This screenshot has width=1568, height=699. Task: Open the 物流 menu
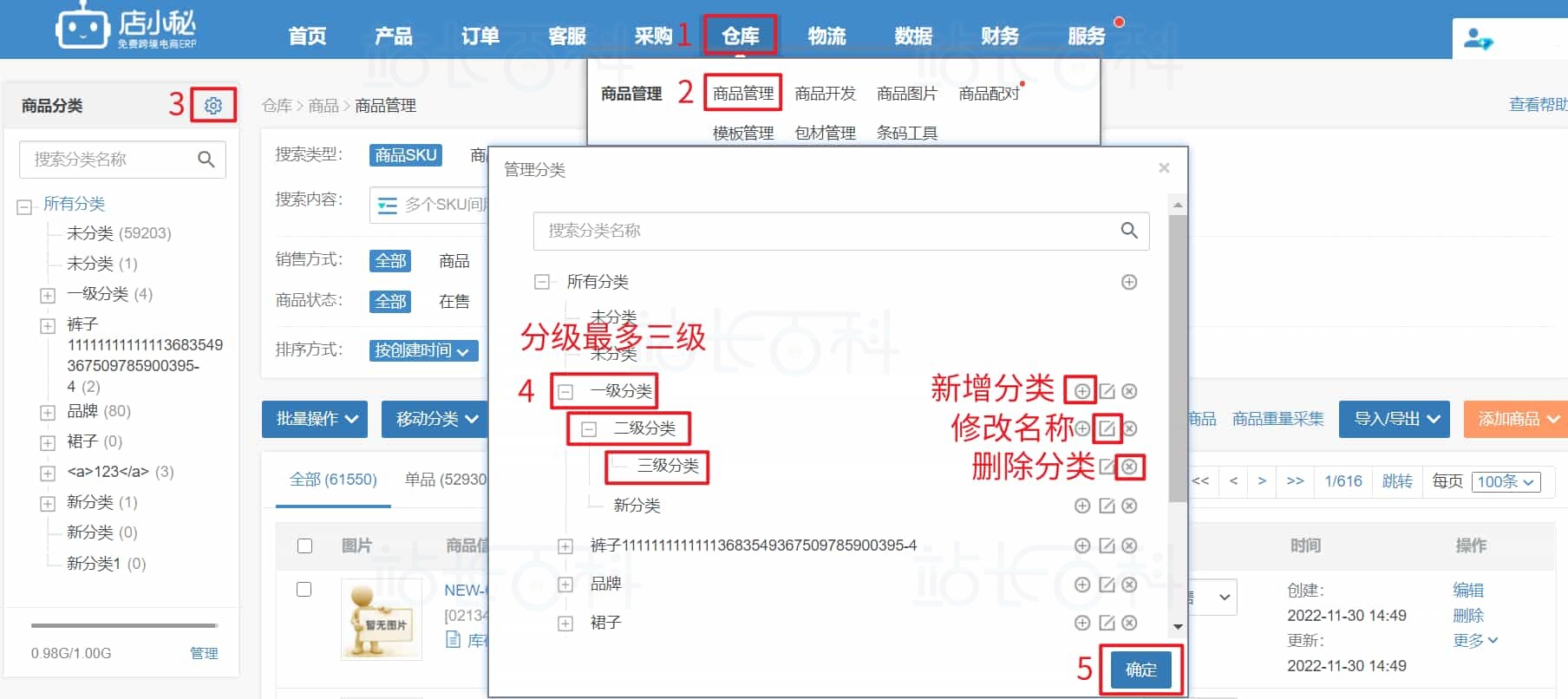pyautogui.click(x=826, y=36)
